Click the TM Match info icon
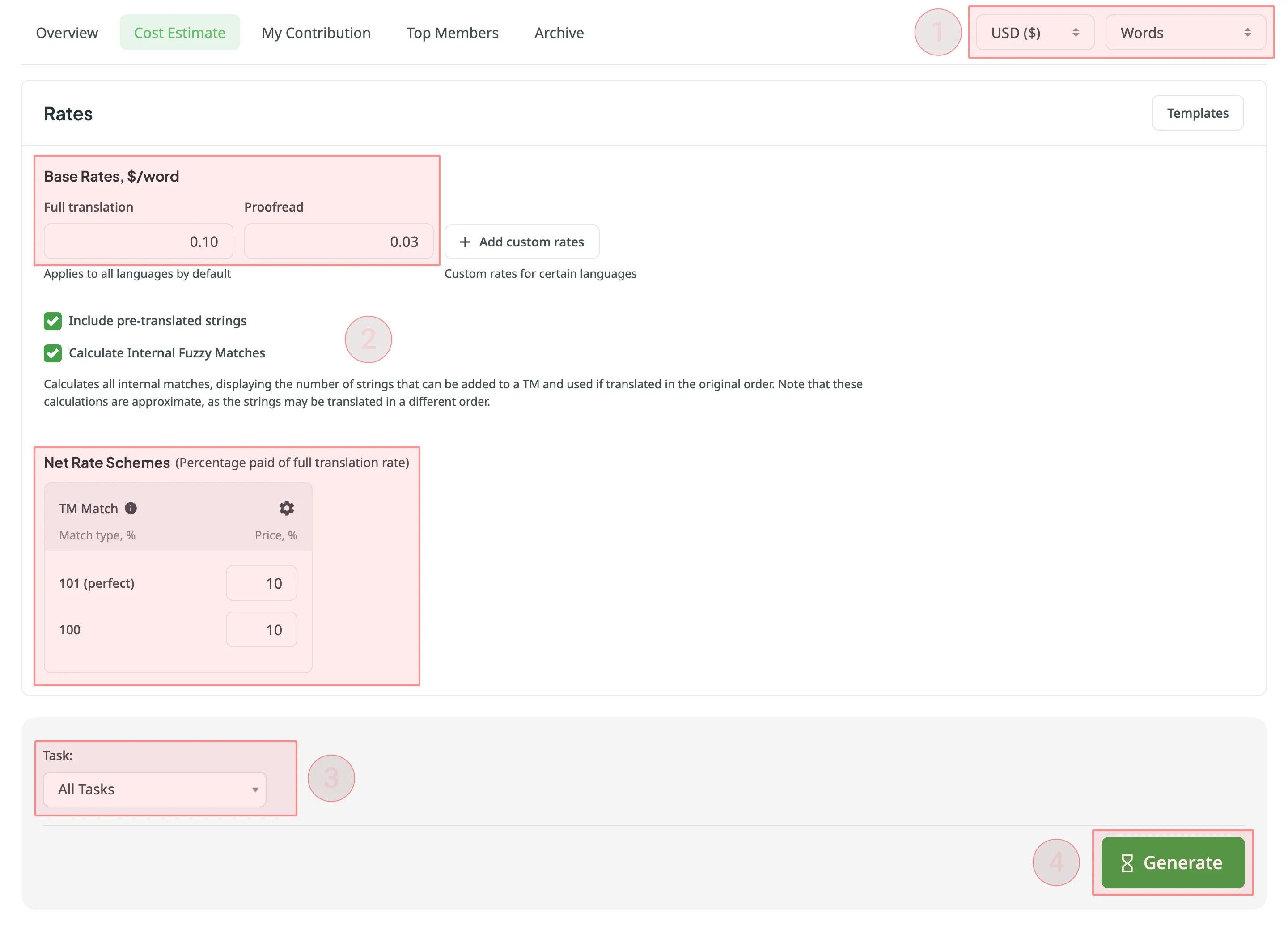Image resolution: width=1288 pixels, height=930 pixels. 131,508
